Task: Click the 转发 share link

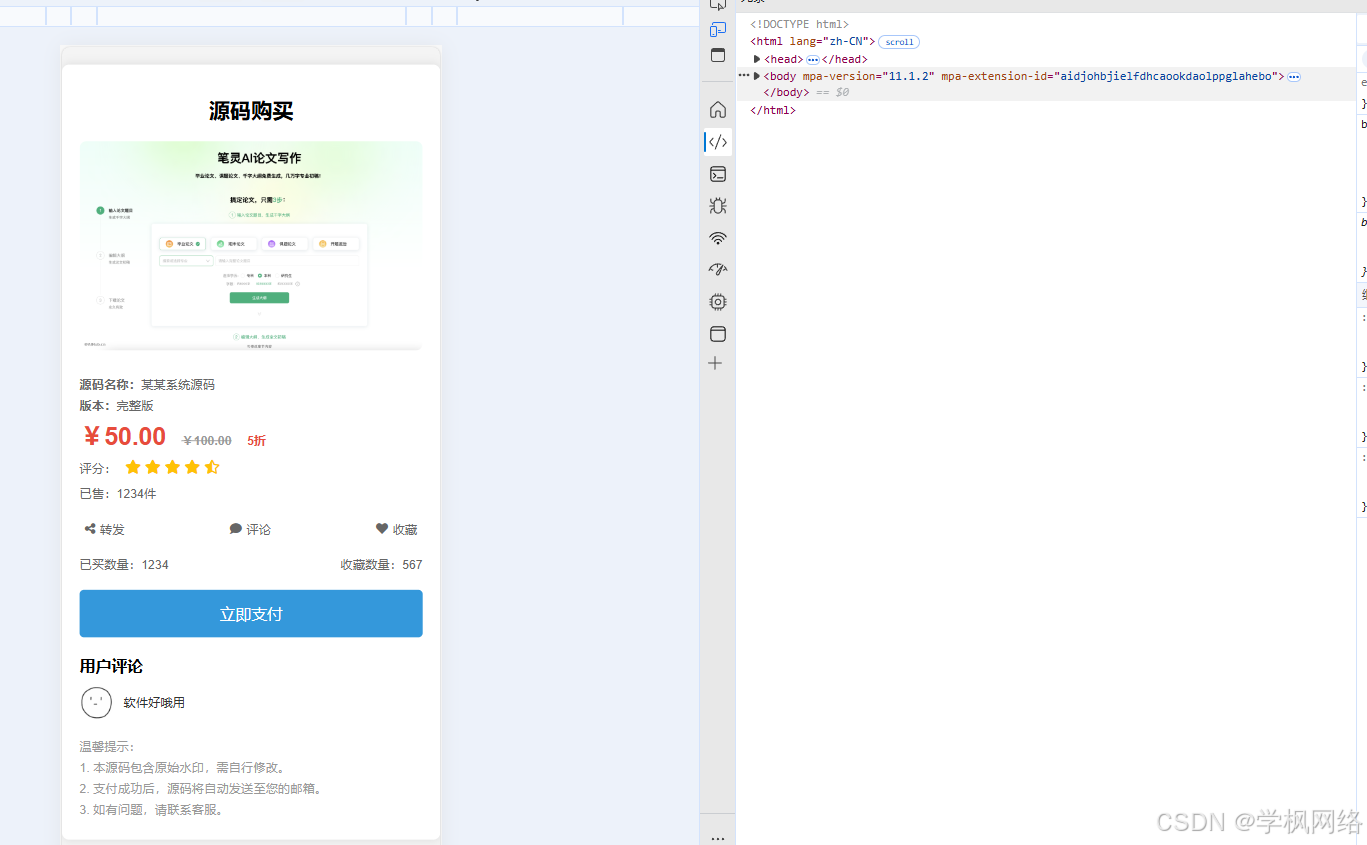Action: click(x=105, y=529)
